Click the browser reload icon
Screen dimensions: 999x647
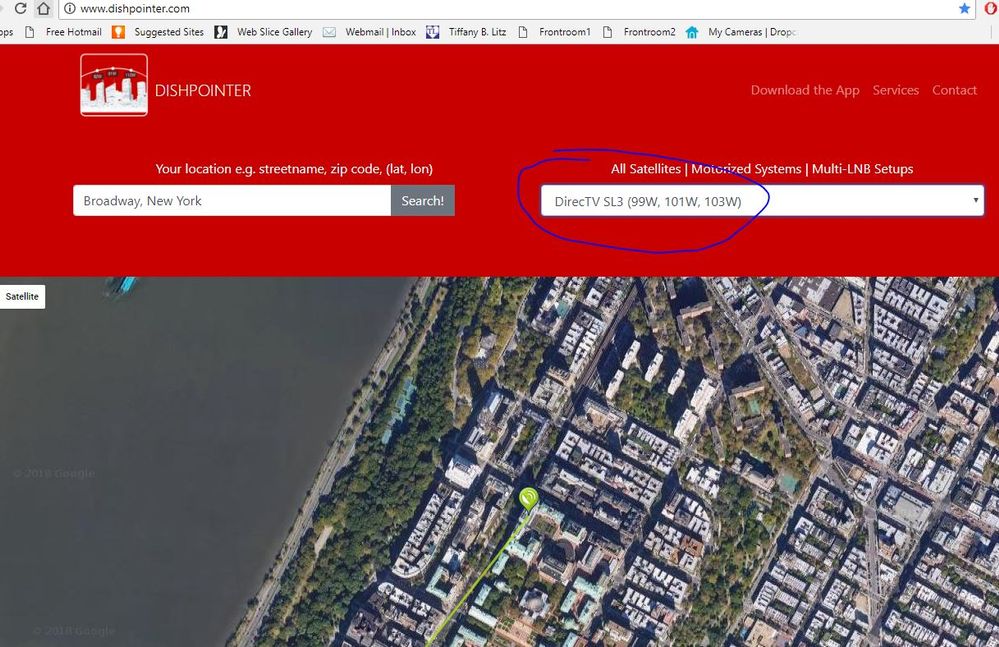(19, 9)
